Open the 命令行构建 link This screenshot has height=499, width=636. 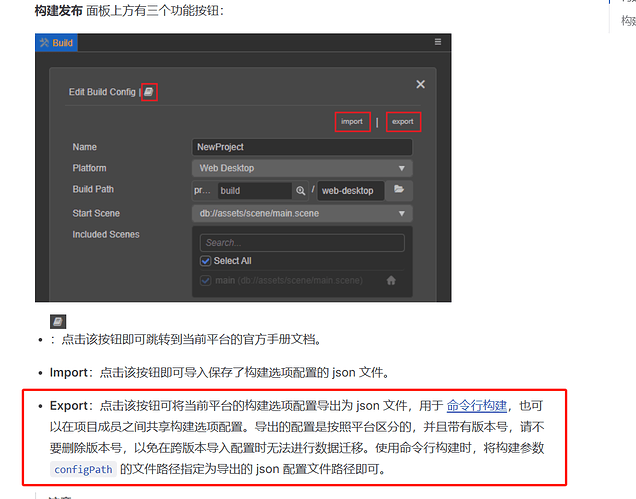(477, 406)
